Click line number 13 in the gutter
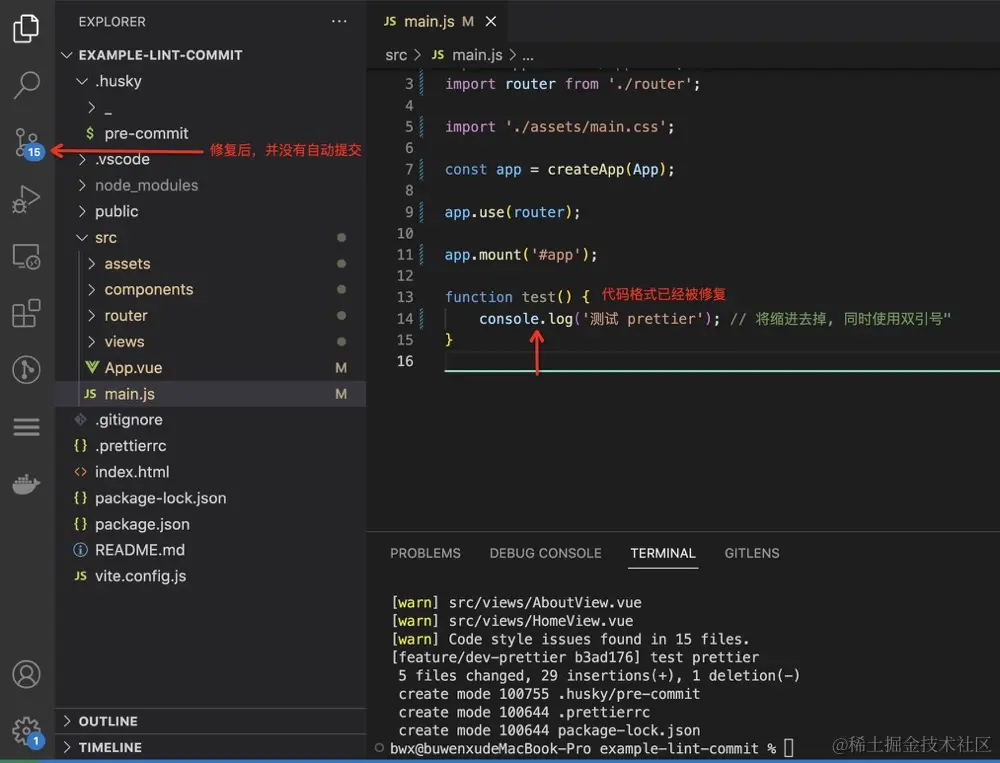1000x763 pixels. [x=405, y=297]
